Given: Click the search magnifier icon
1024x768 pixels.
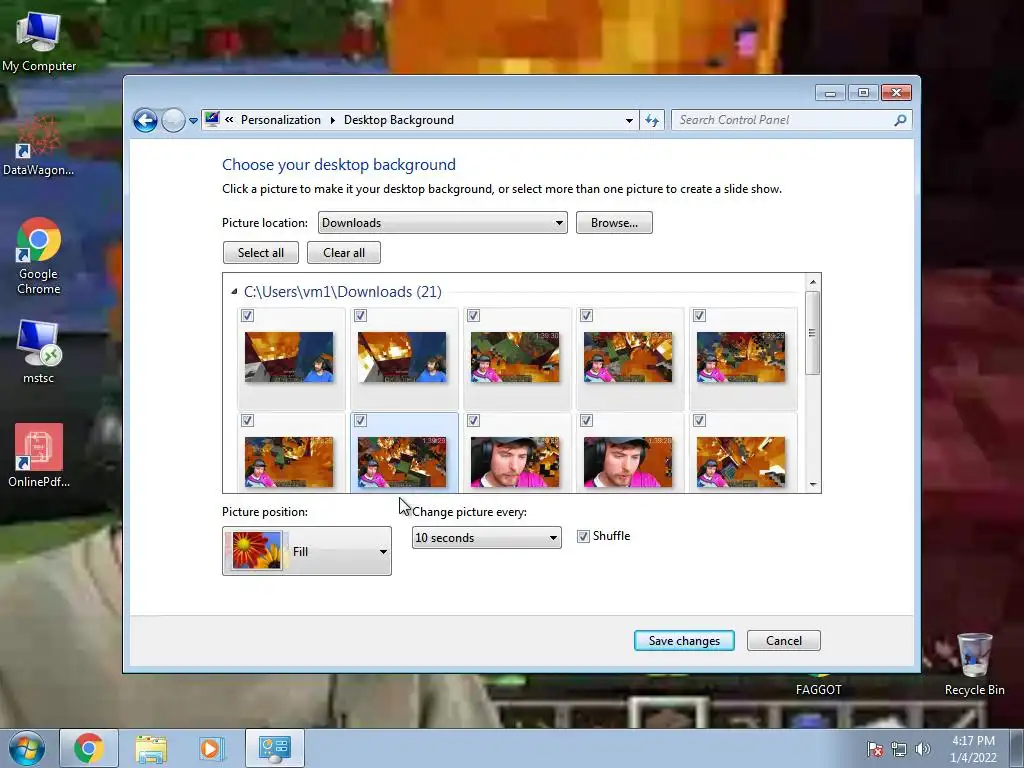Looking at the screenshot, I should pyautogui.click(x=900, y=120).
